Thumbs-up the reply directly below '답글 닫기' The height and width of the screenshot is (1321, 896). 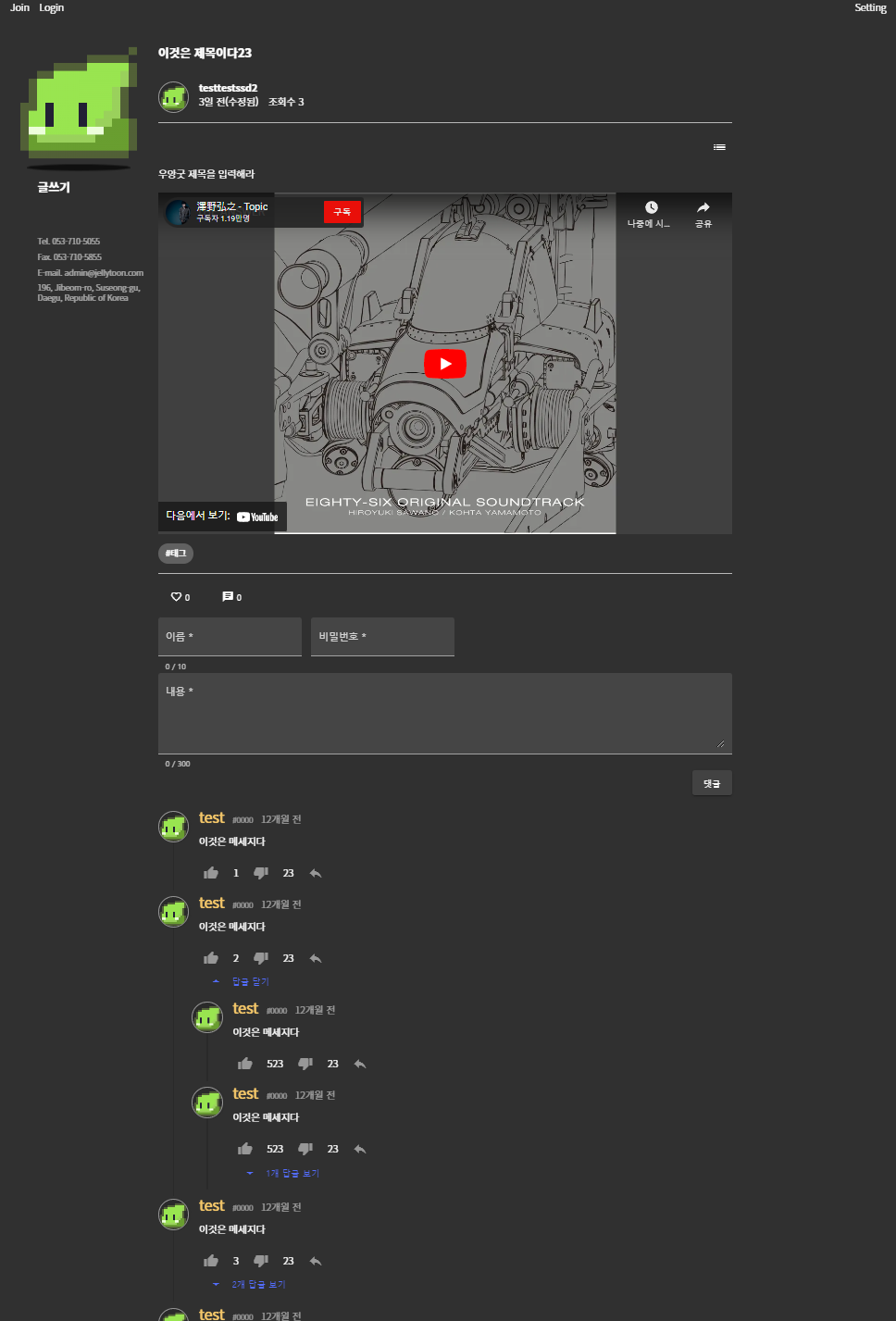245,1064
